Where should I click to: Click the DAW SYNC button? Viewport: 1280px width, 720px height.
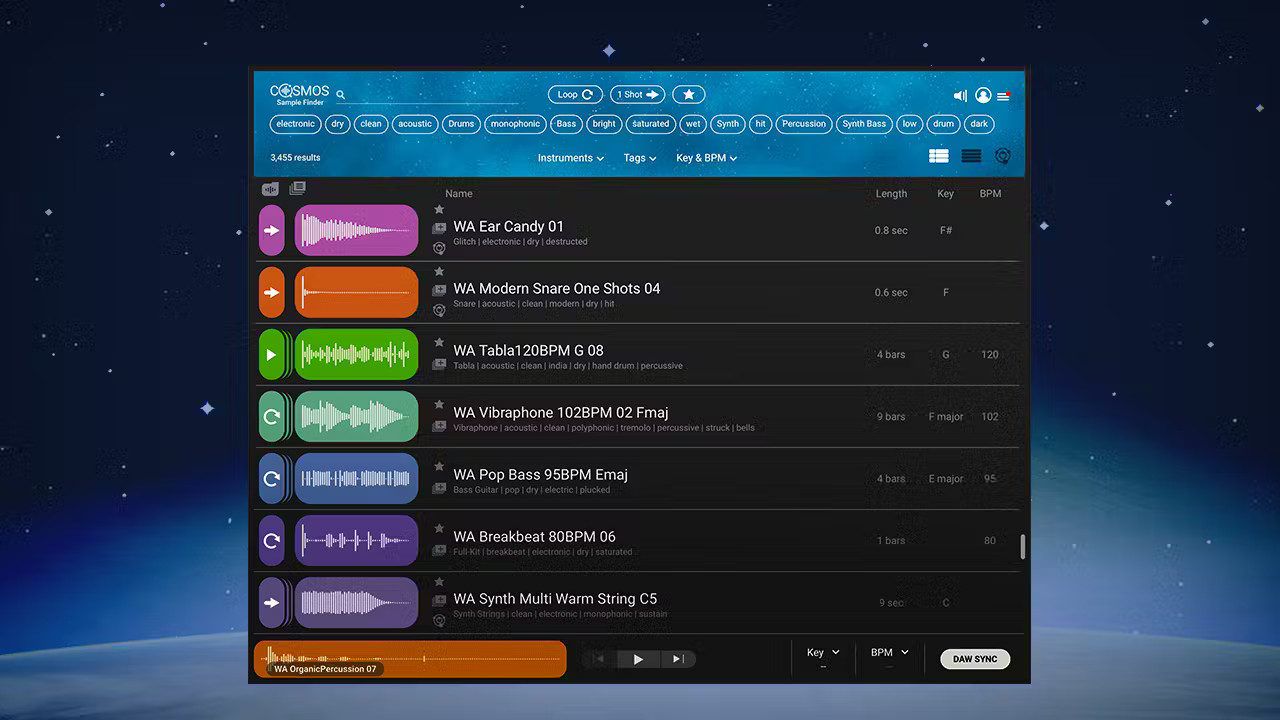(975, 659)
